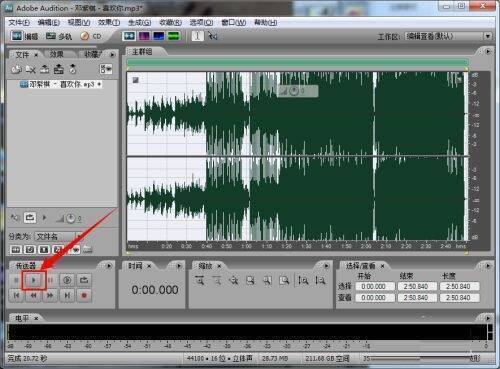The height and width of the screenshot is (369, 500).
Task: Open Zoom panel flyout menu
Action: click(326, 266)
